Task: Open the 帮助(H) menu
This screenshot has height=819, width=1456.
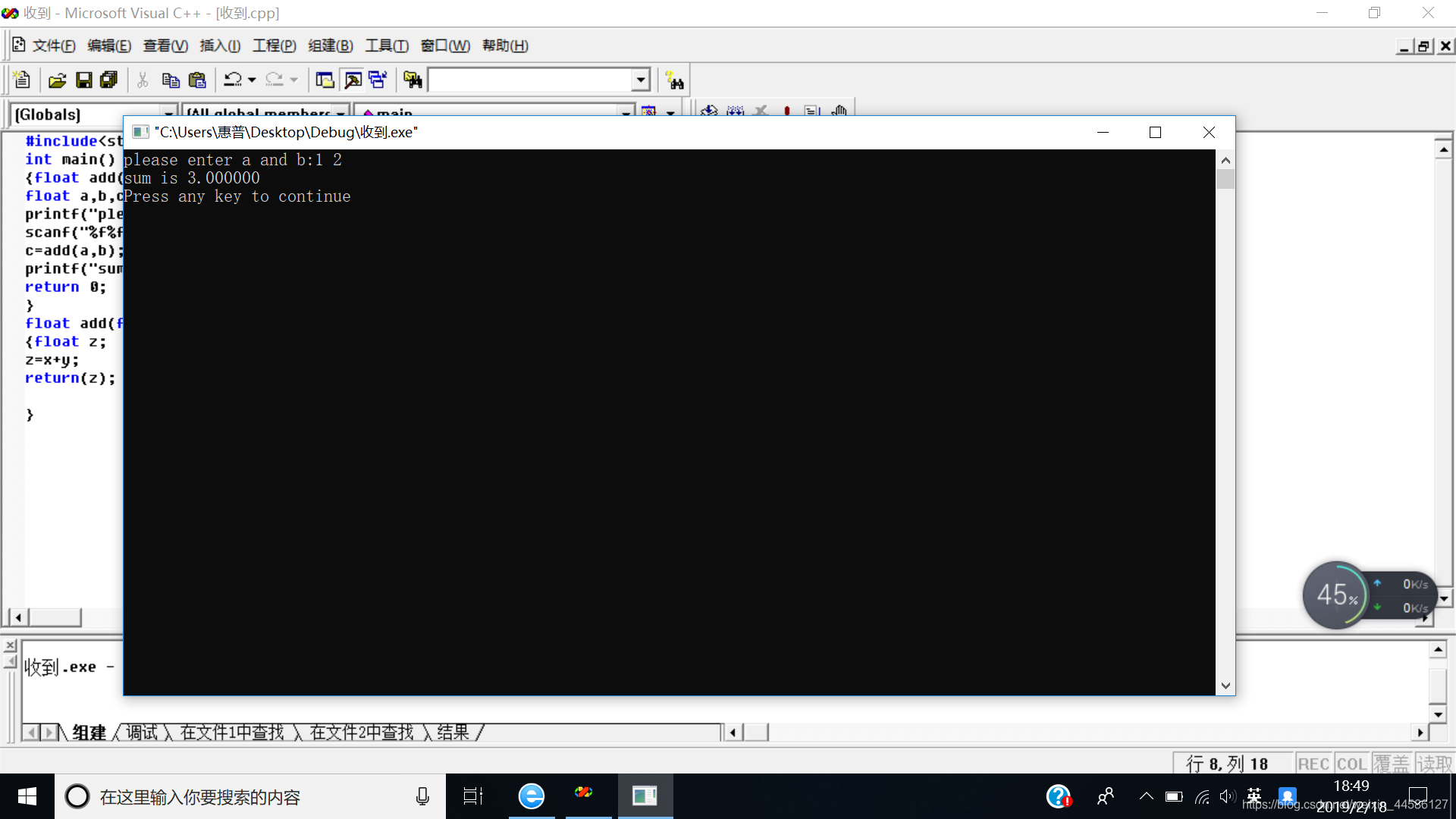Action: click(x=505, y=45)
